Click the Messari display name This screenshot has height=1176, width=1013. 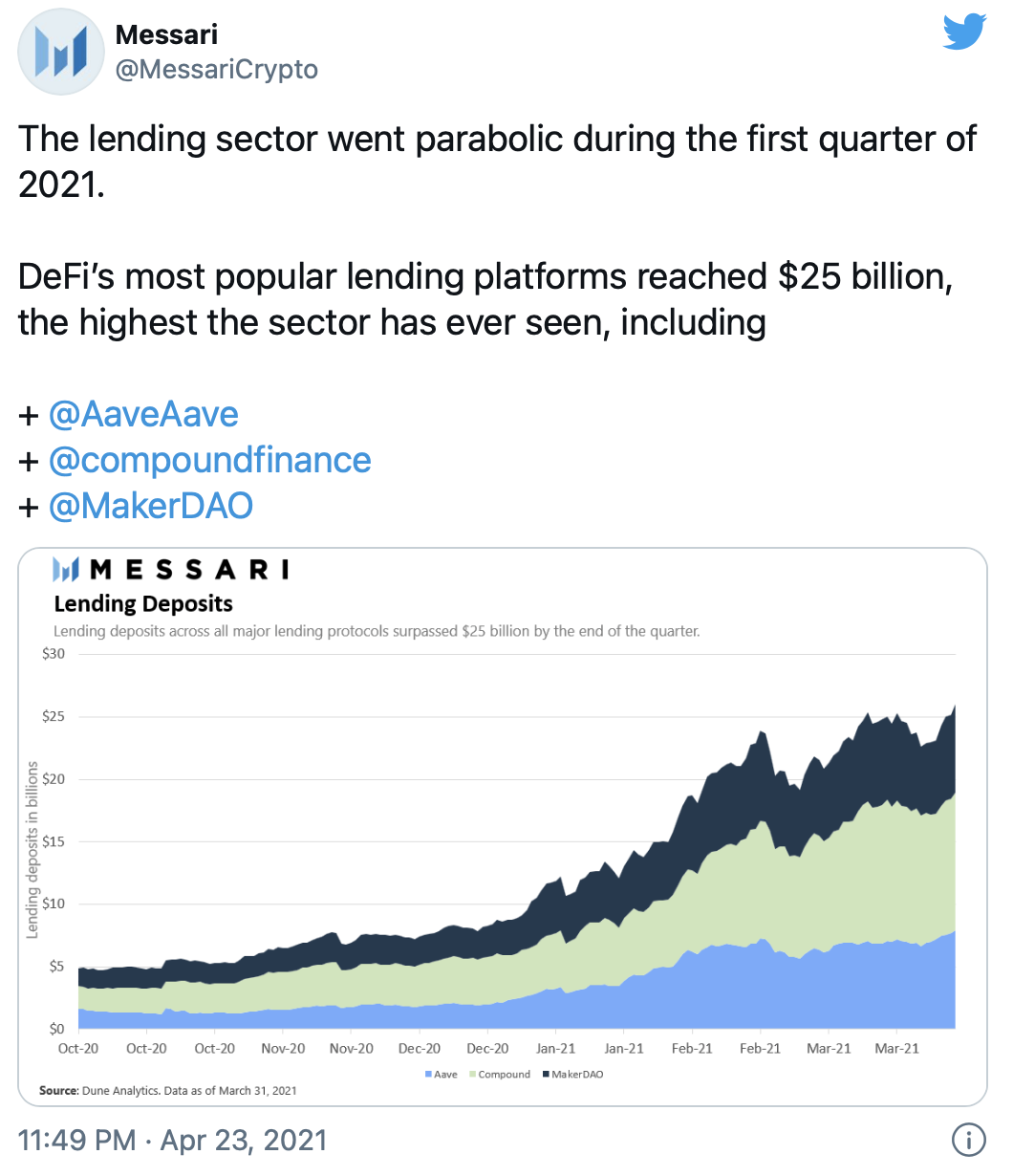(x=166, y=34)
